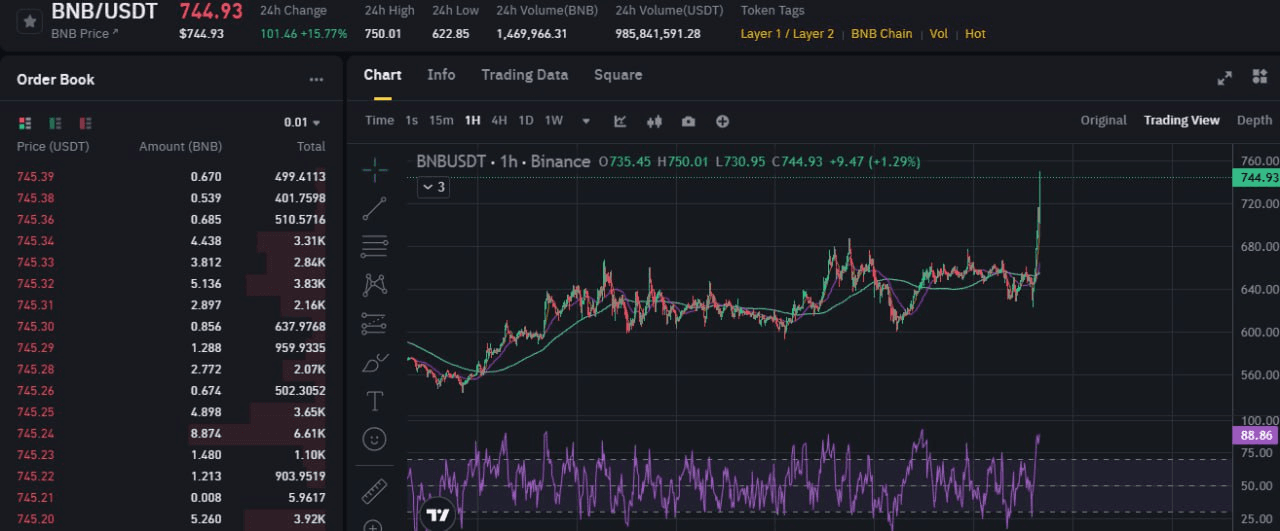The width and height of the screenshot is (1280, 531).
Task: Select the pattern drawing tool
Action: 375,285
